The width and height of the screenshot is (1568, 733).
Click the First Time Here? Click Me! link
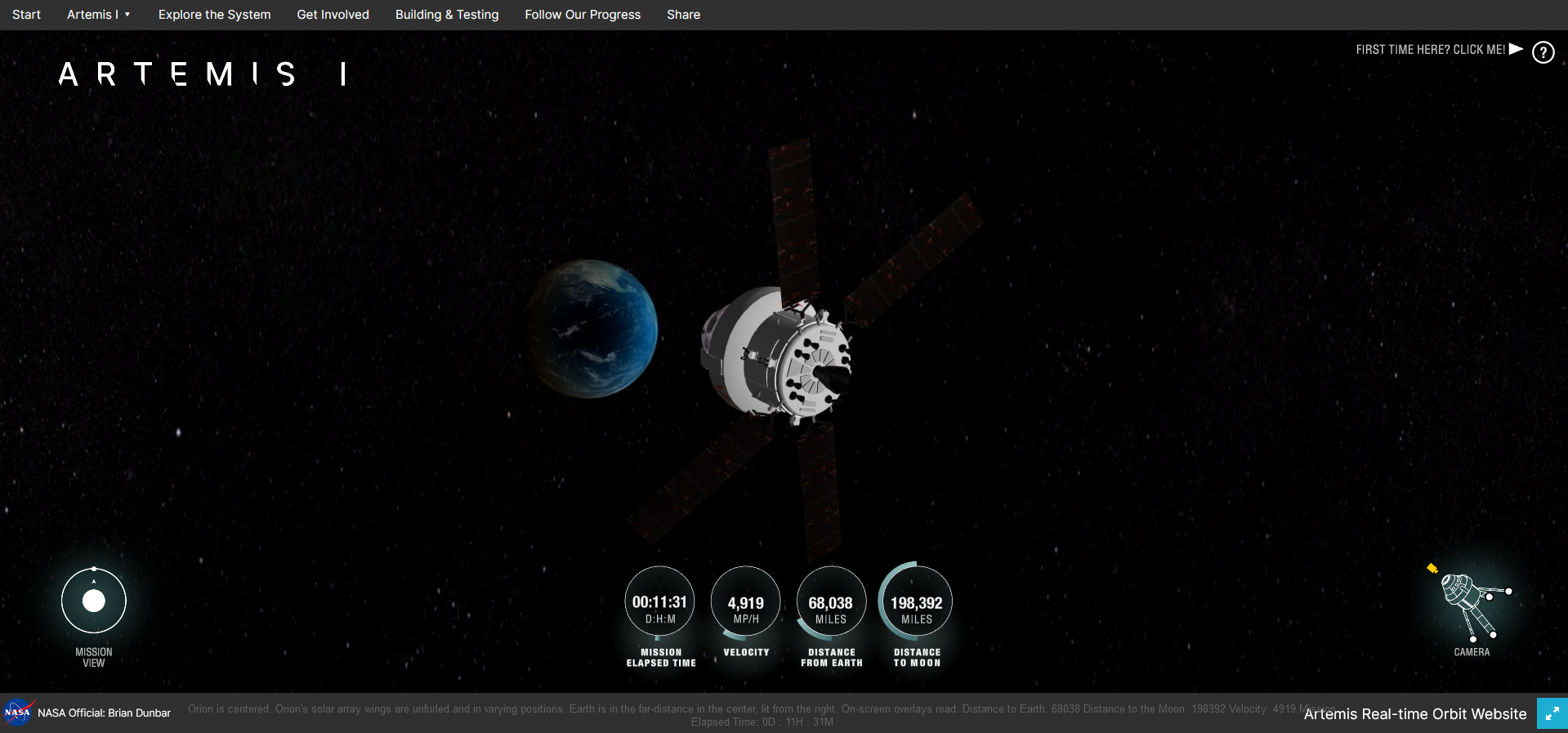(1430, 50)
